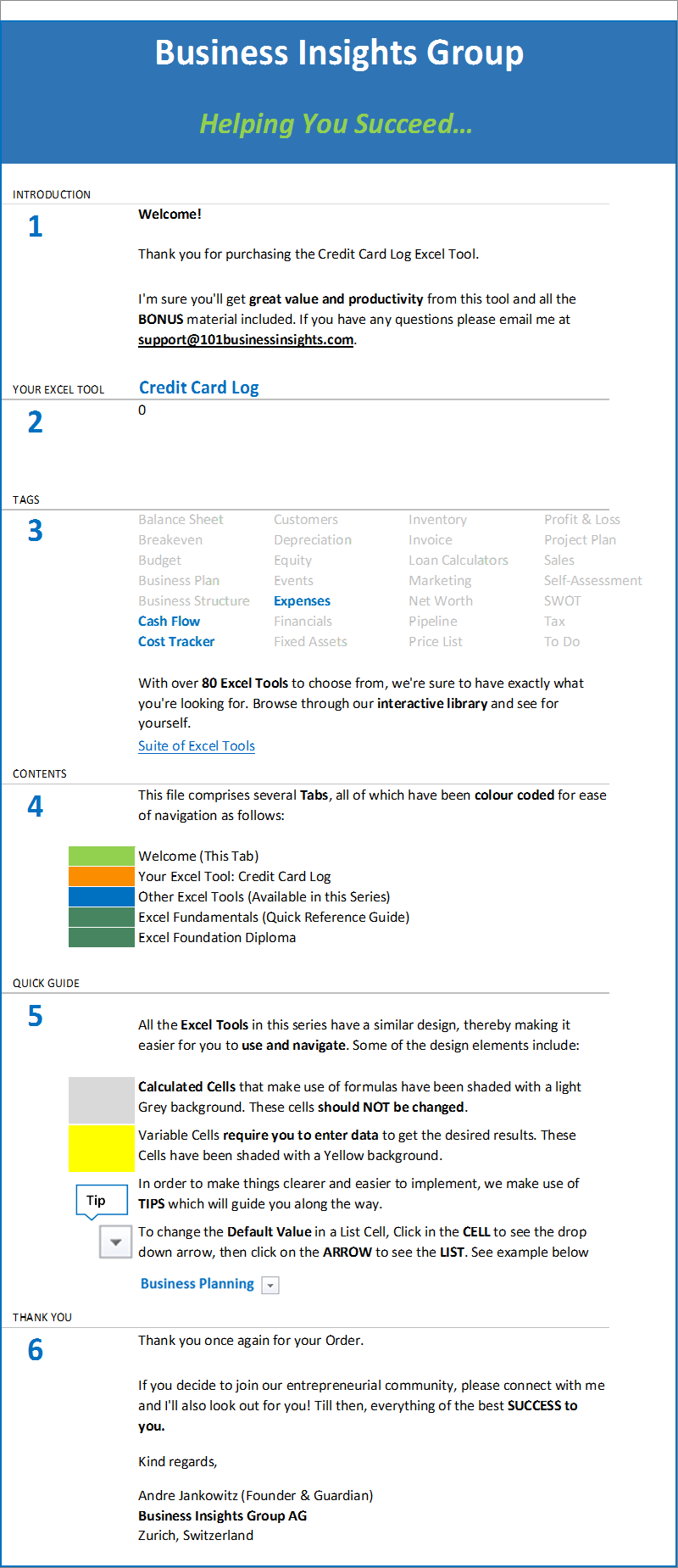Click the Customers tag
678x1568 pixels.
pos(306,519)
